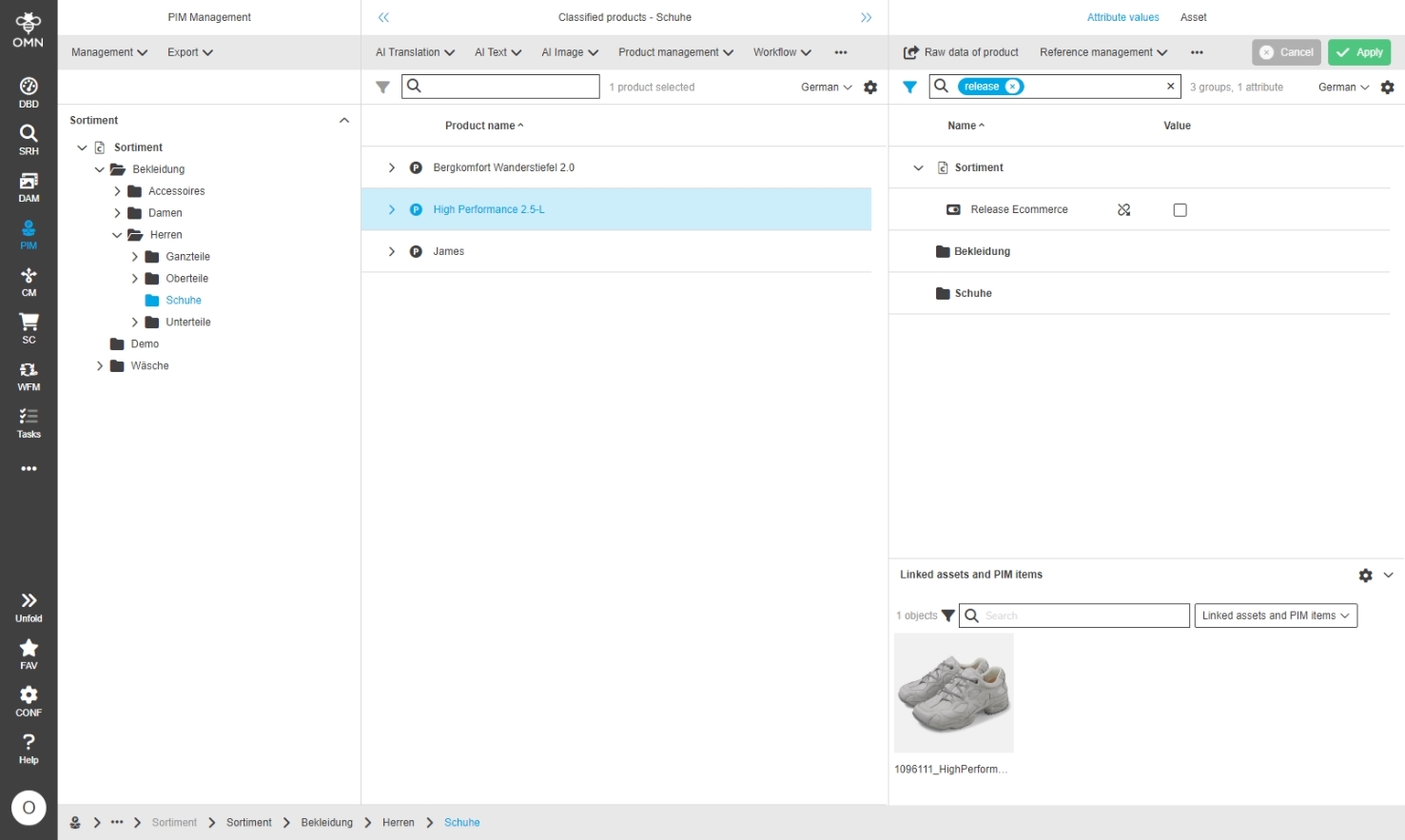Open the DAM module in sidebar
Viewport: 1405px width, 840px height.
pos(29,187)
